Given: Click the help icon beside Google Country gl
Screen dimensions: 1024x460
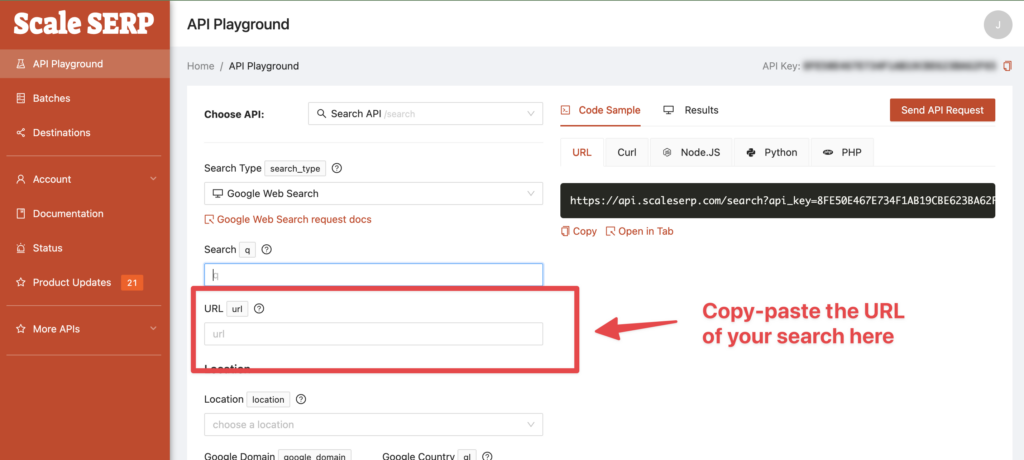Looking at the screenshot, I should tap(487, 456).
